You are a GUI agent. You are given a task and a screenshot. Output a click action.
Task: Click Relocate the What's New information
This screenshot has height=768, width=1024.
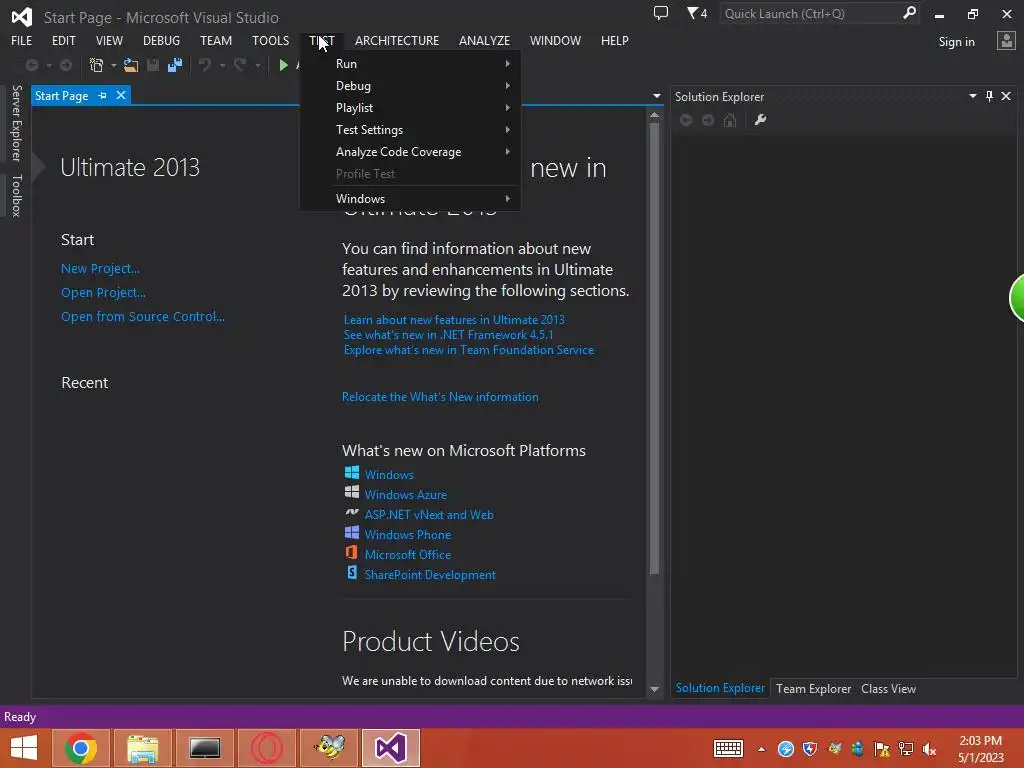pos(440,396)
